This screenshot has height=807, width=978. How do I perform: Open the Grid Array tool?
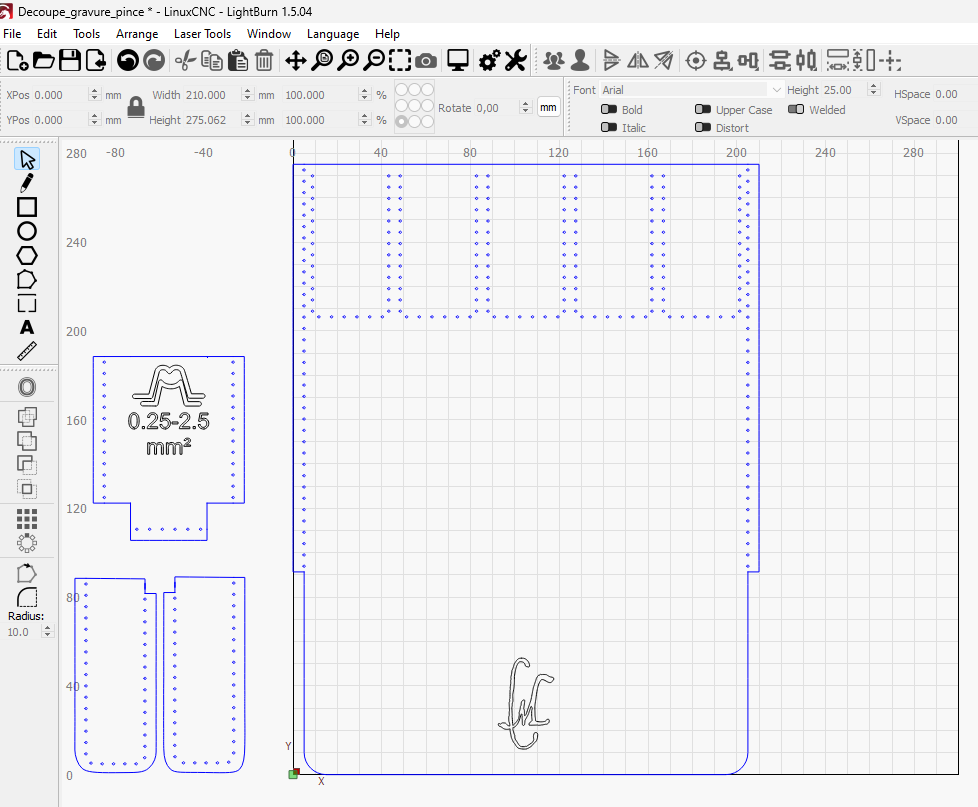point(27,518)
